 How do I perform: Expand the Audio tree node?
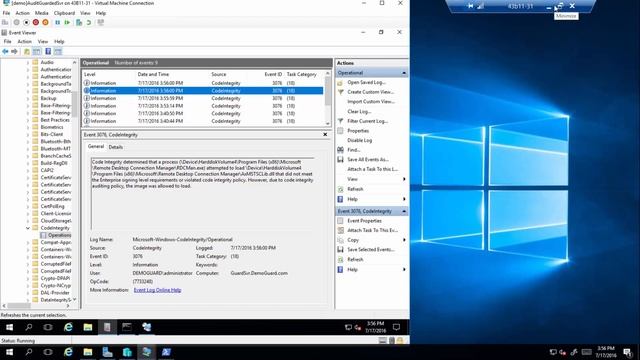pos(28,62)
